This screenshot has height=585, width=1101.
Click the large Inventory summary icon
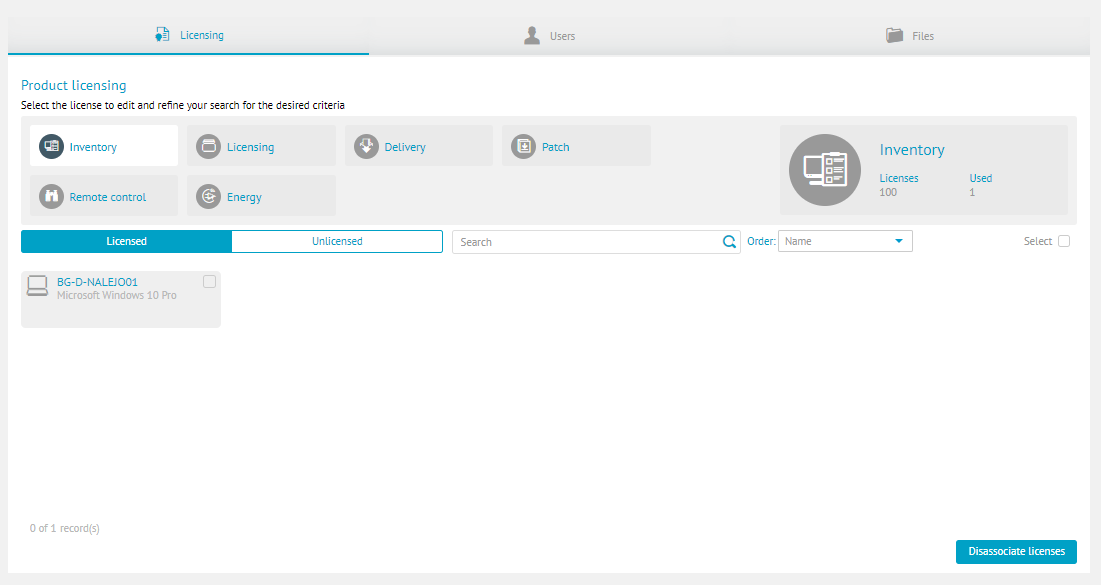click(825, 170)
